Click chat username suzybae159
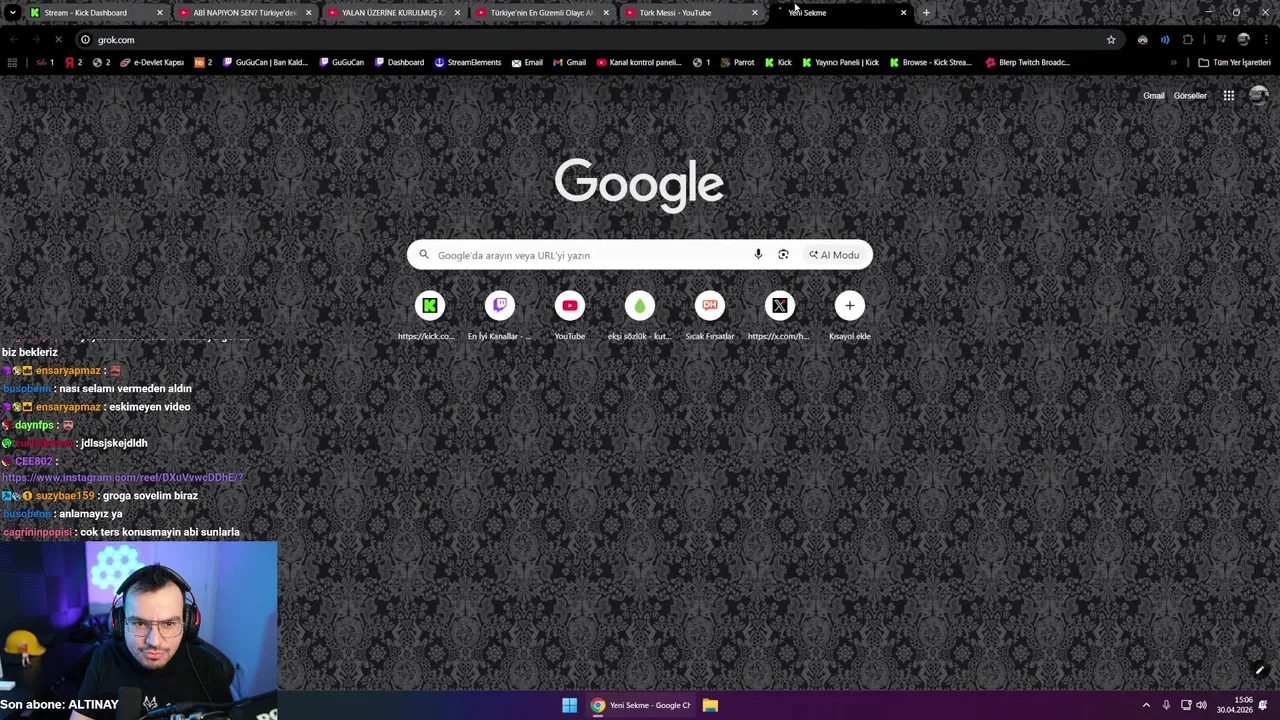Viewport: 1280px width, 720px height. pos(65,496)
